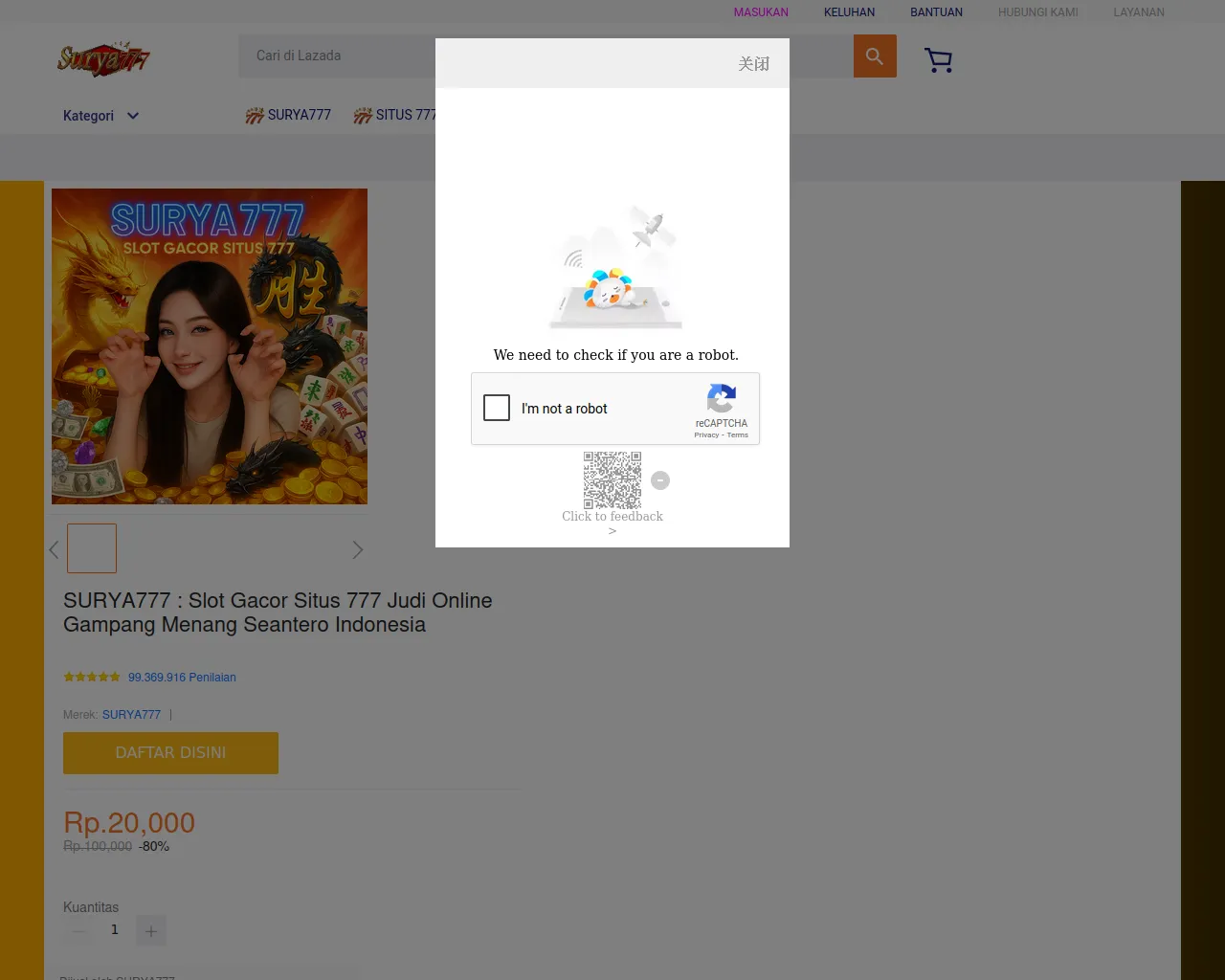Open the shopping cart icon

point(939,60)
